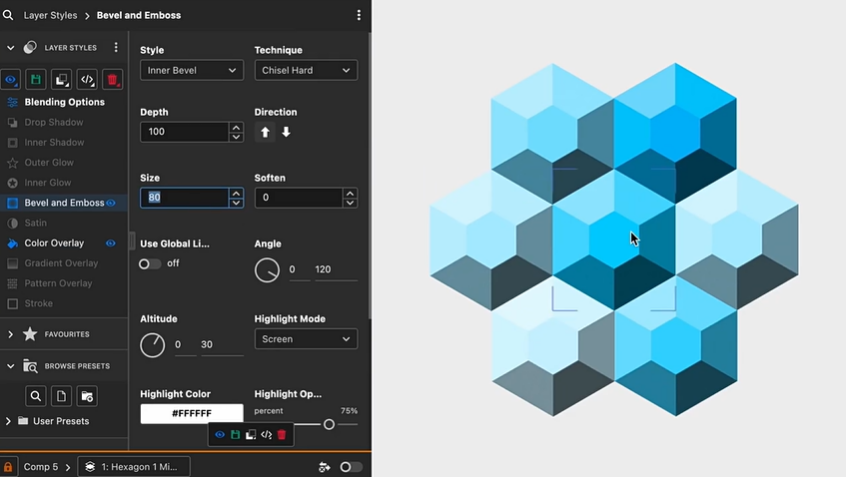
Task: Decrease Soften with the down stepper
Action: pyautogui.click(x=350, y=202)
